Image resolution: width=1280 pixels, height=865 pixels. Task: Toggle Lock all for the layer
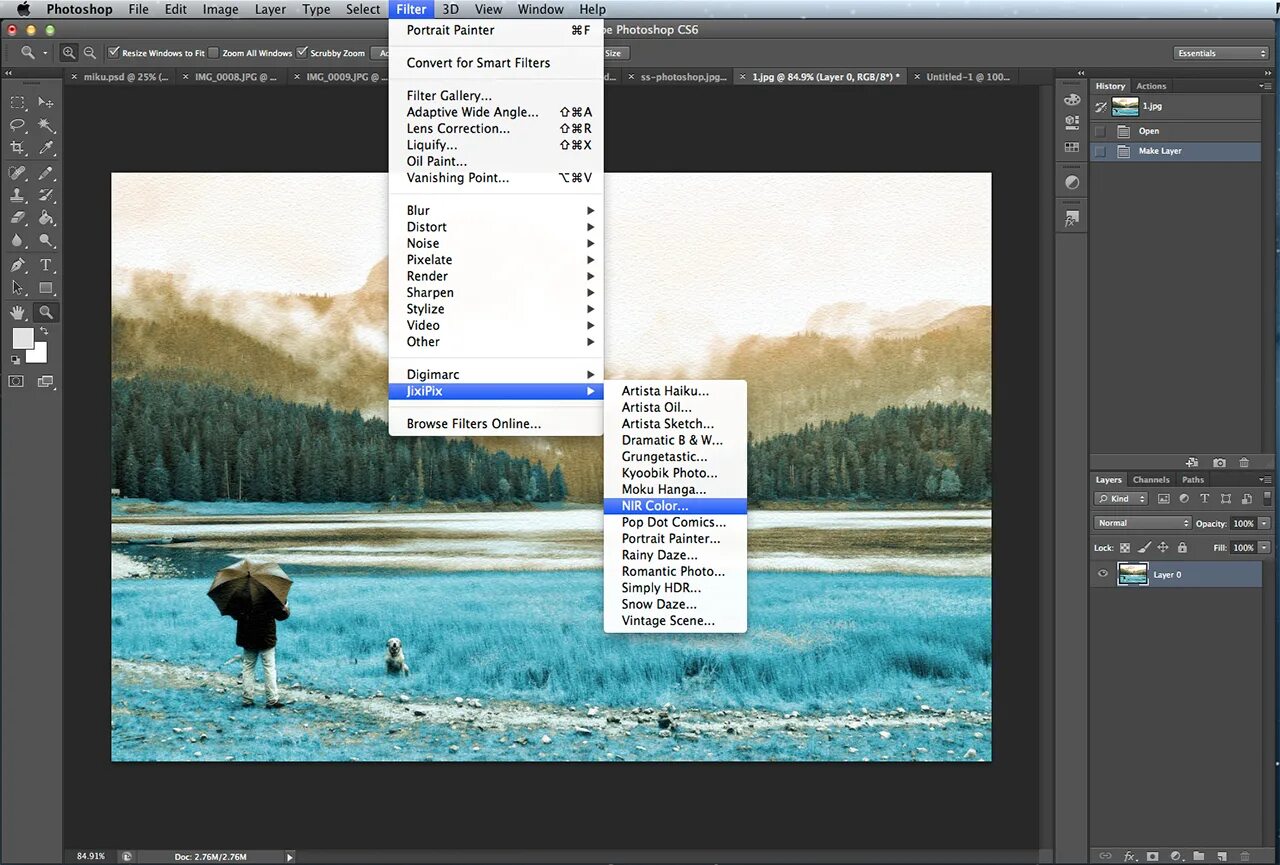pos(1182,548)
